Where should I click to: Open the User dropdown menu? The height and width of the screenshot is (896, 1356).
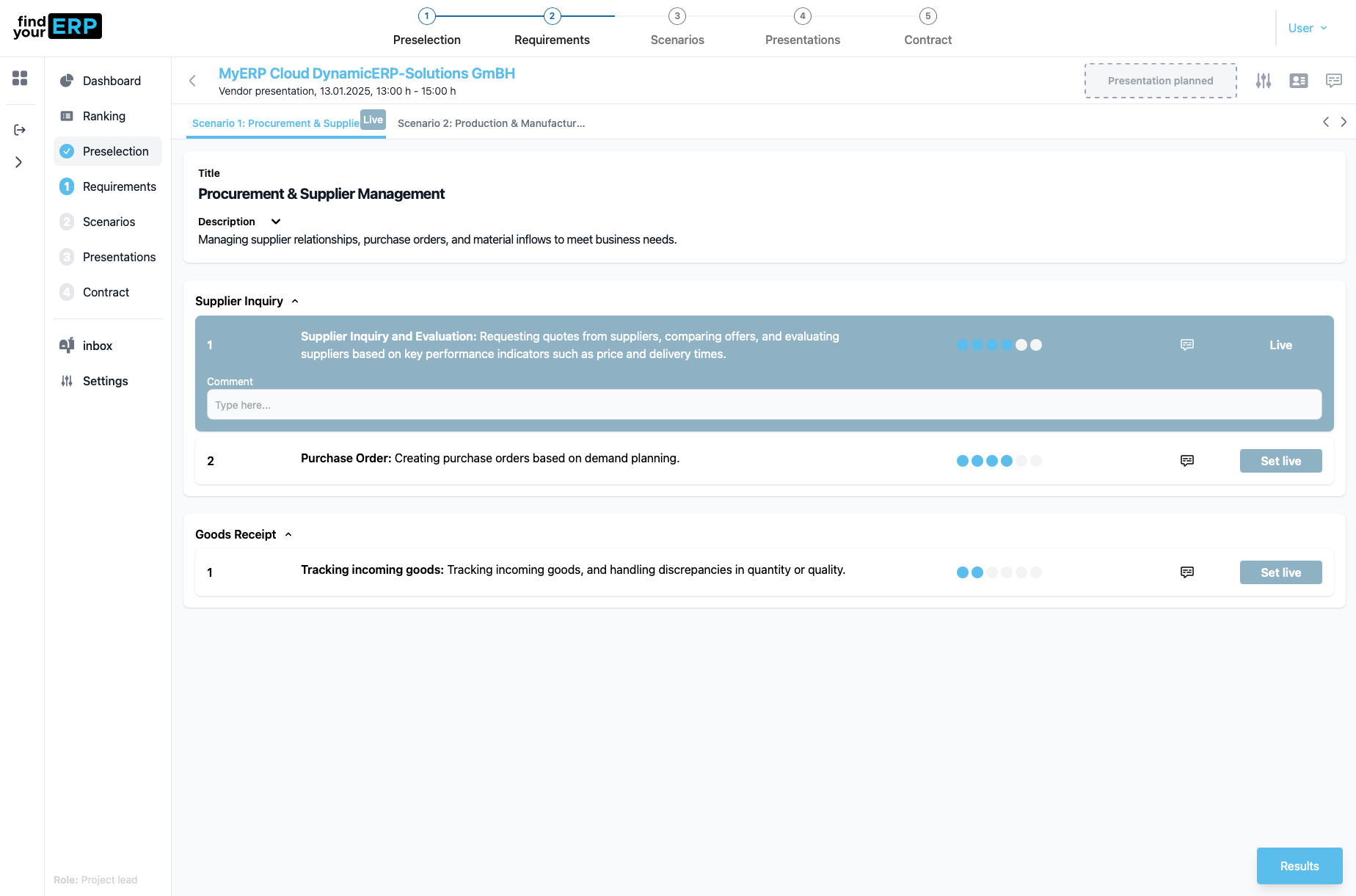point(1307,28)
